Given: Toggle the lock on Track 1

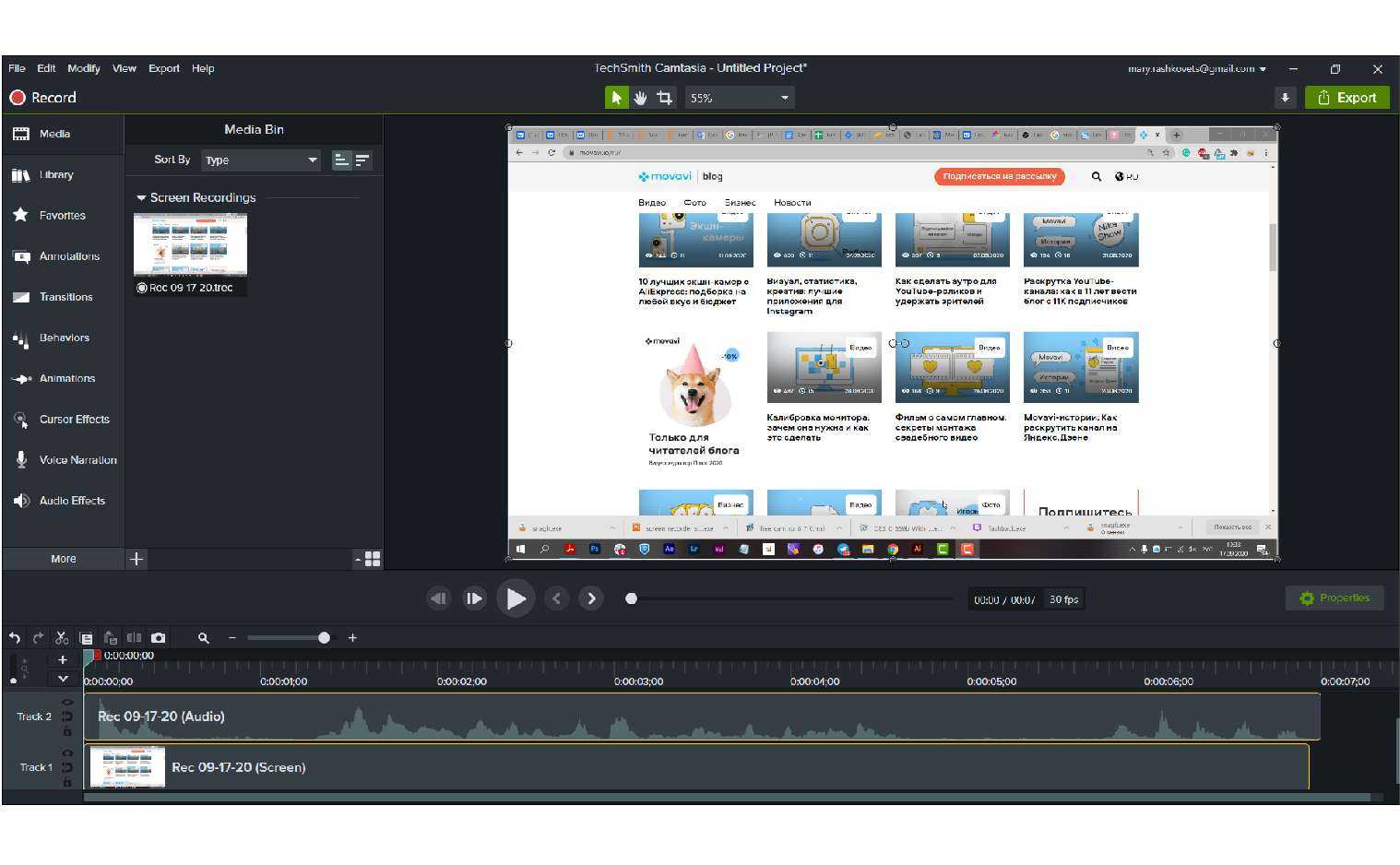Looking at the screenshot, I should click(67, 782).
